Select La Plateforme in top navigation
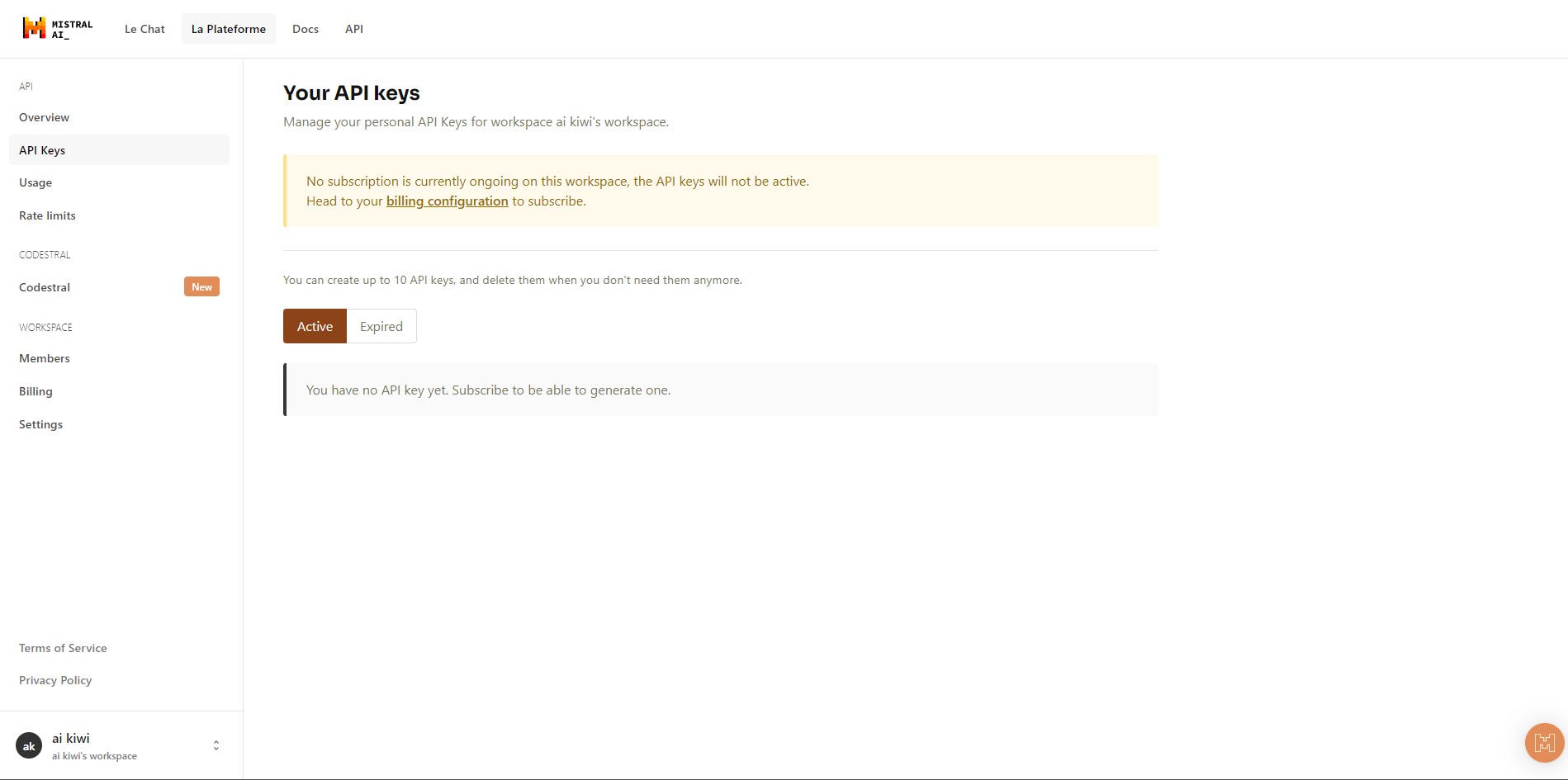Viewport: 1568px width, 780px height. pos(229,29)
